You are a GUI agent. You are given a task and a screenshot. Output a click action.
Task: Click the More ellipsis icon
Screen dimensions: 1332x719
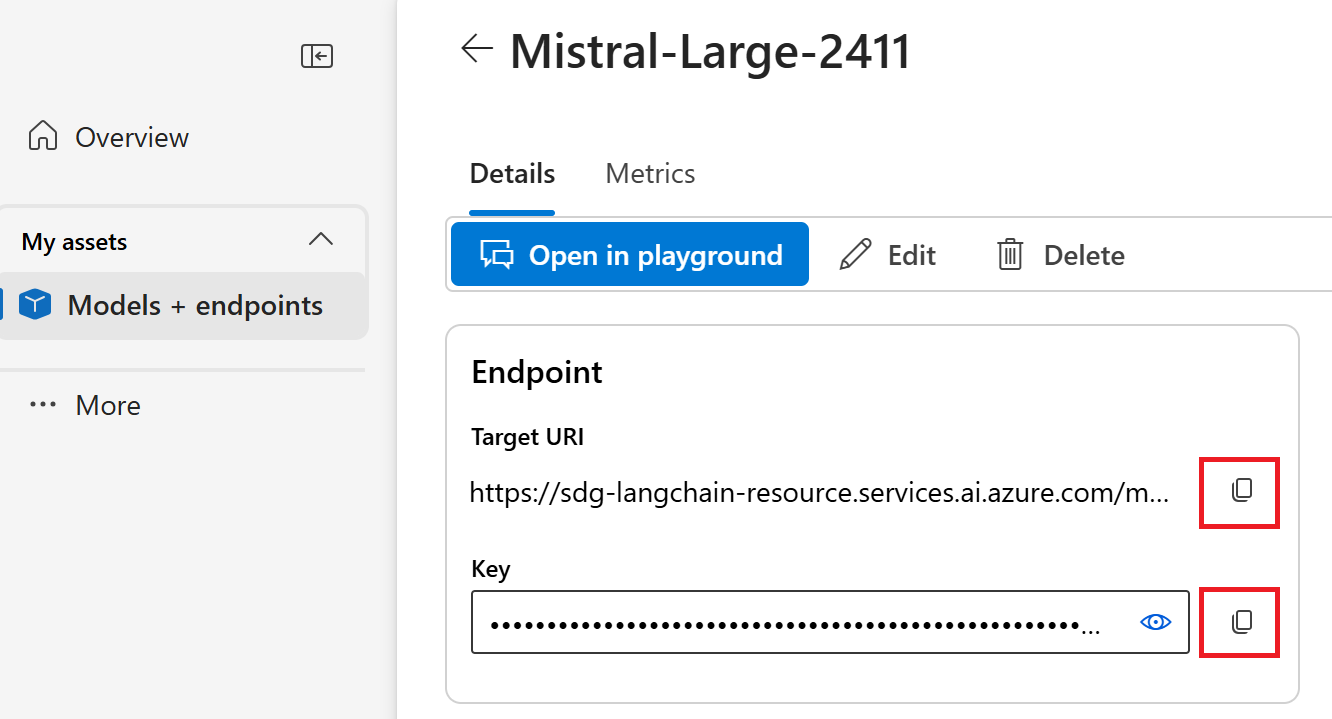coord(43,405)
